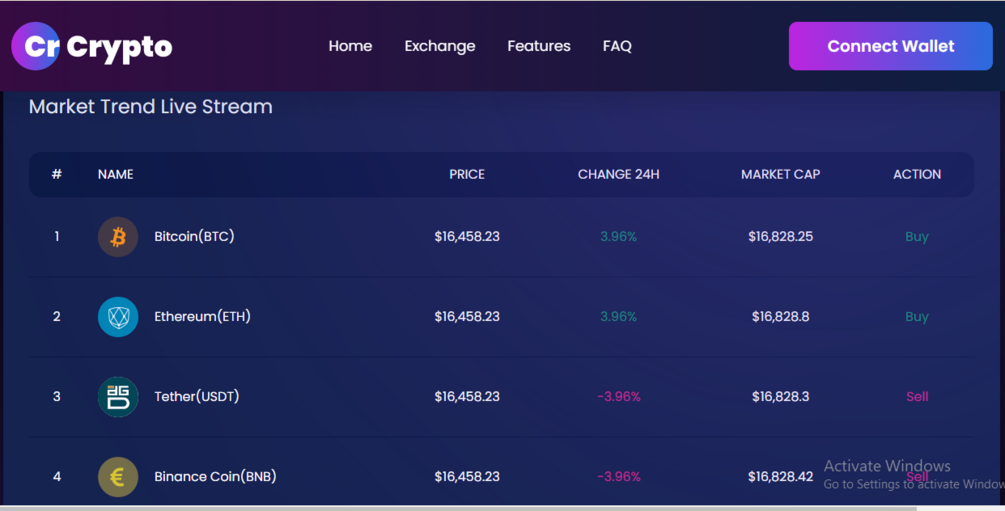Click the Bitcoin coin icon

tap(118, 237)
